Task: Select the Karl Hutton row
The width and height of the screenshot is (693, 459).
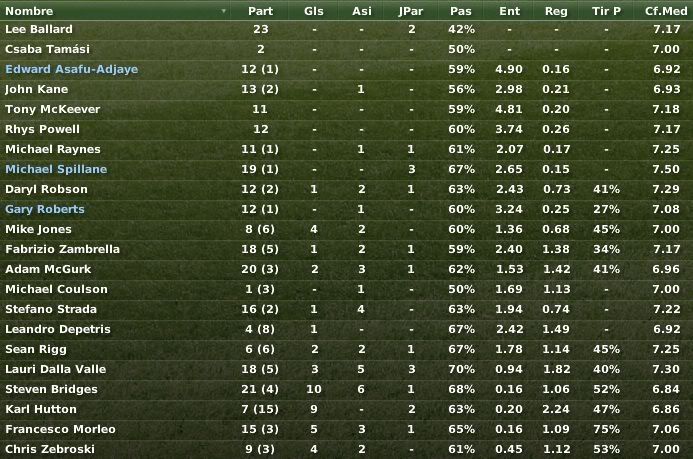Action: [346, 409]
